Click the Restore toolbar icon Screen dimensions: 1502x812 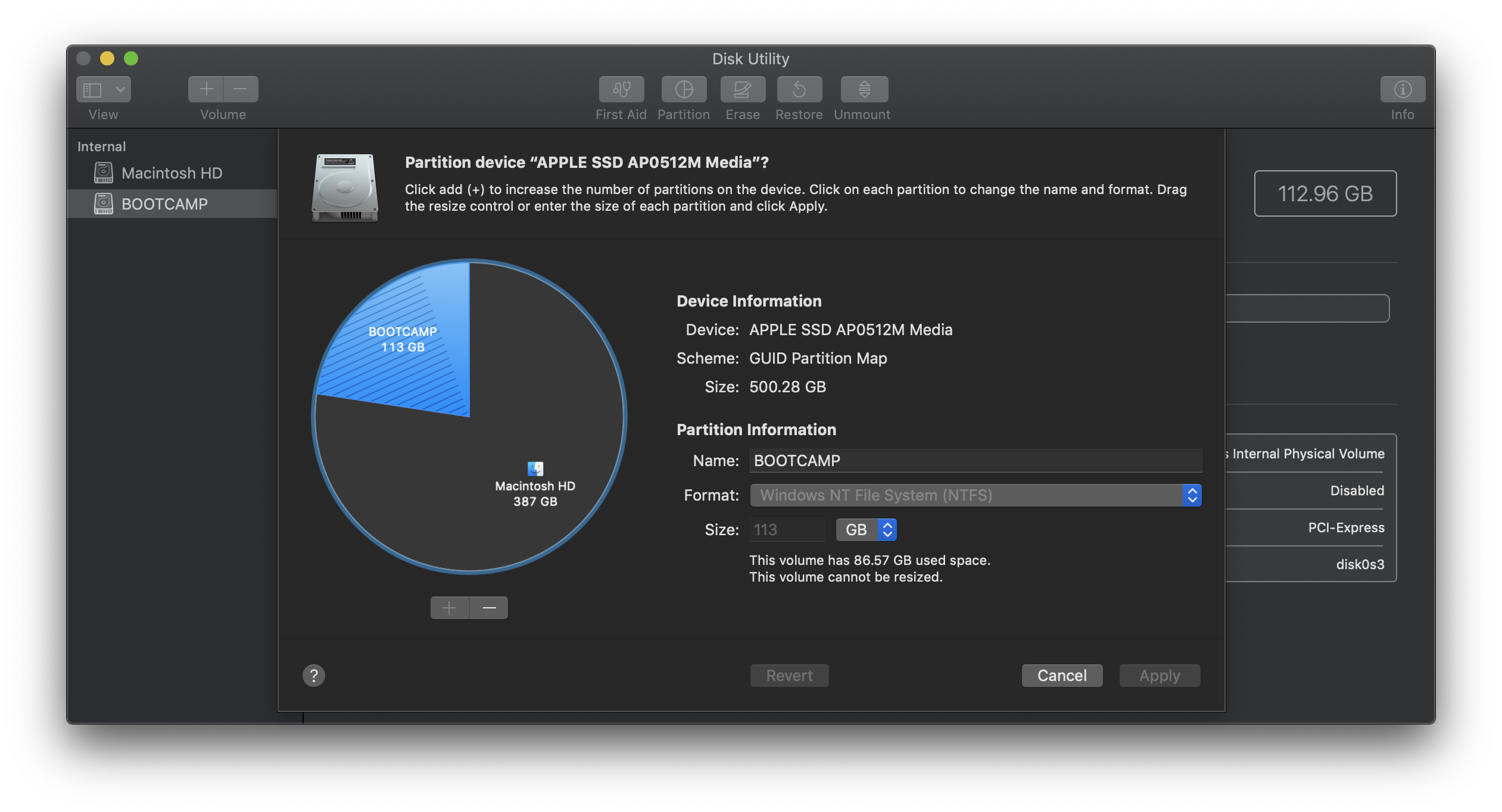coord(799,89)
